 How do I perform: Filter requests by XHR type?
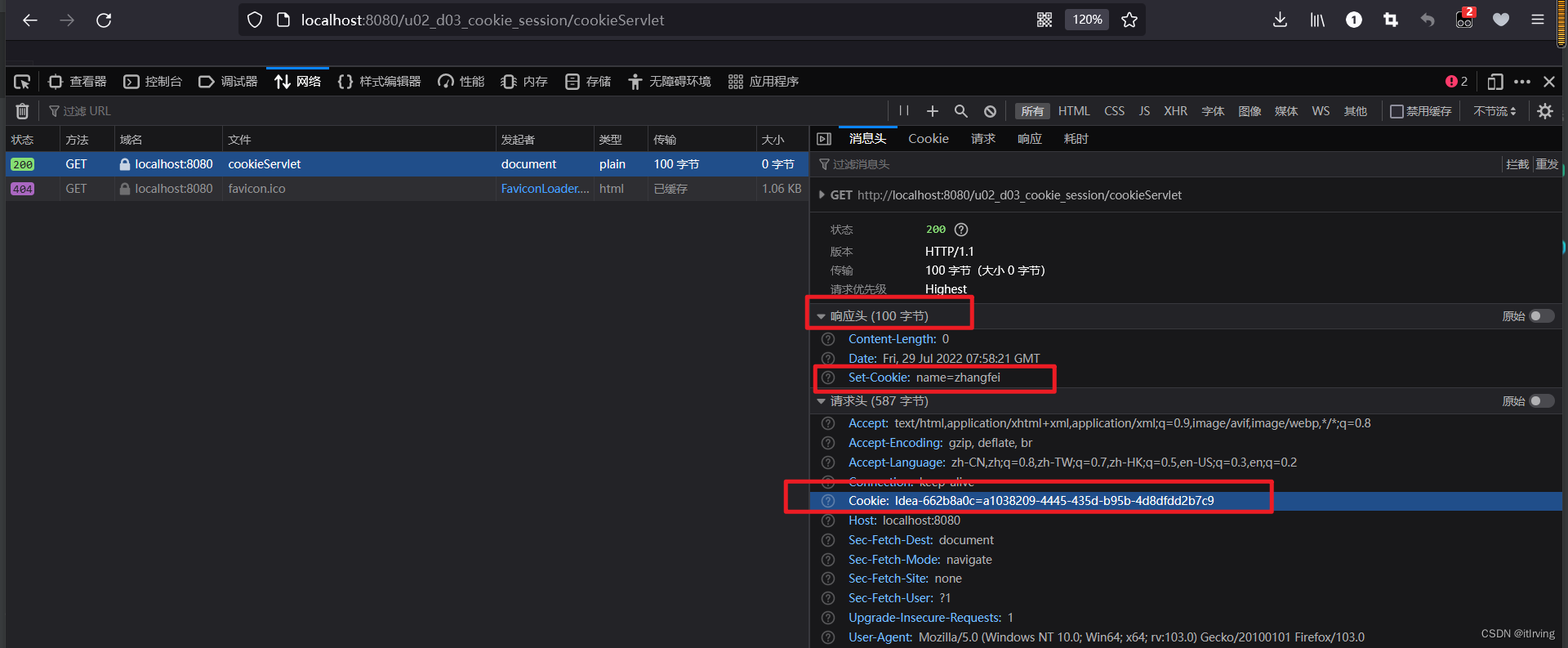[1175, 111]
